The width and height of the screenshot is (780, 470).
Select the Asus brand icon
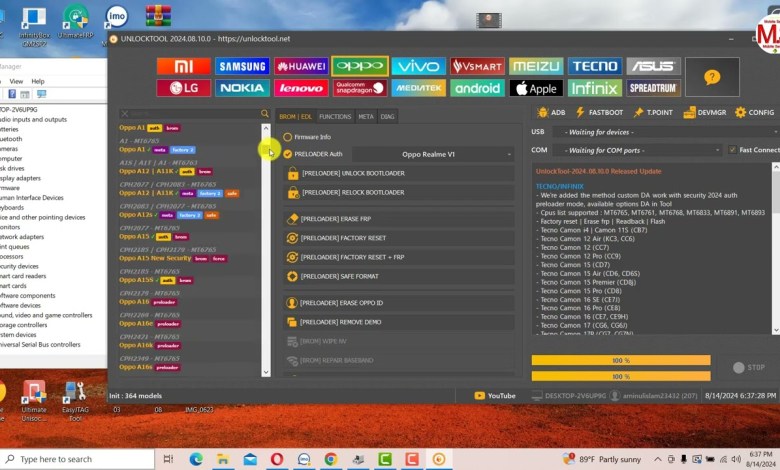653,66
